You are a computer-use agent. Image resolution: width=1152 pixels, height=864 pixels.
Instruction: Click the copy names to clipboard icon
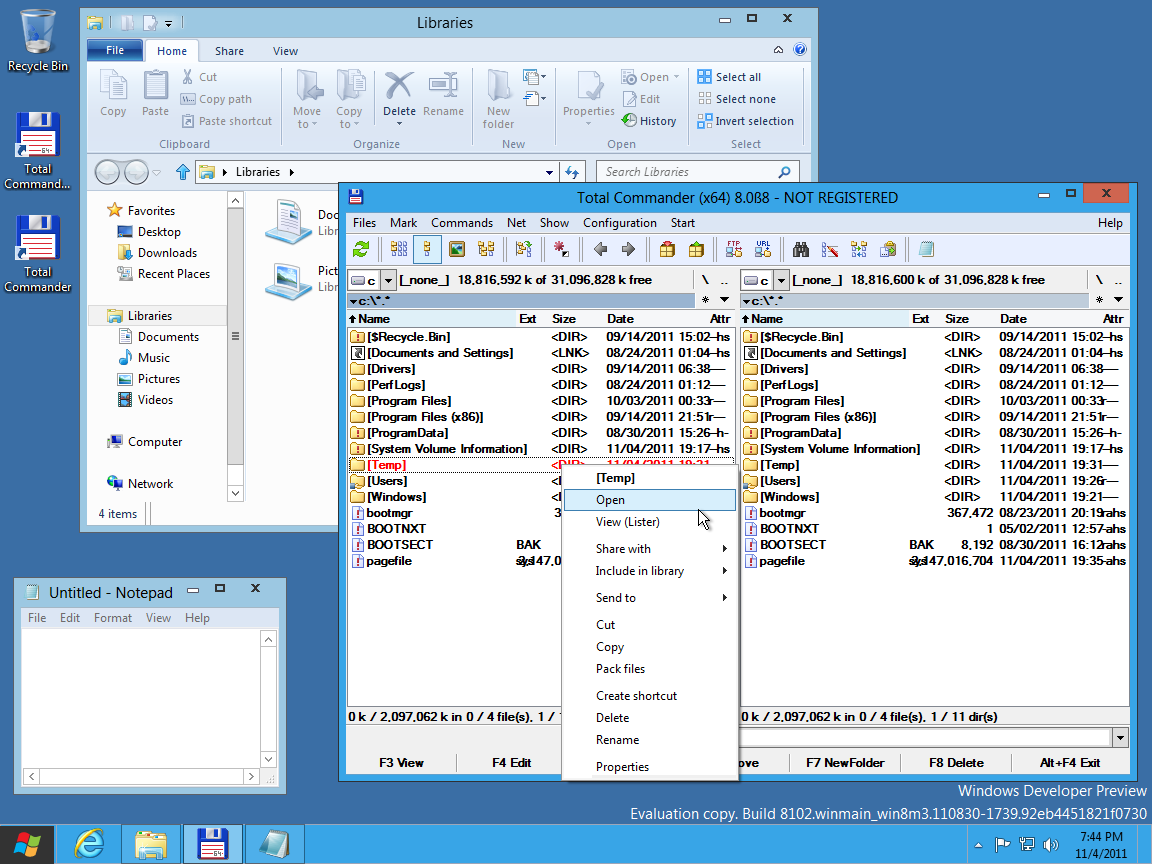888,250
